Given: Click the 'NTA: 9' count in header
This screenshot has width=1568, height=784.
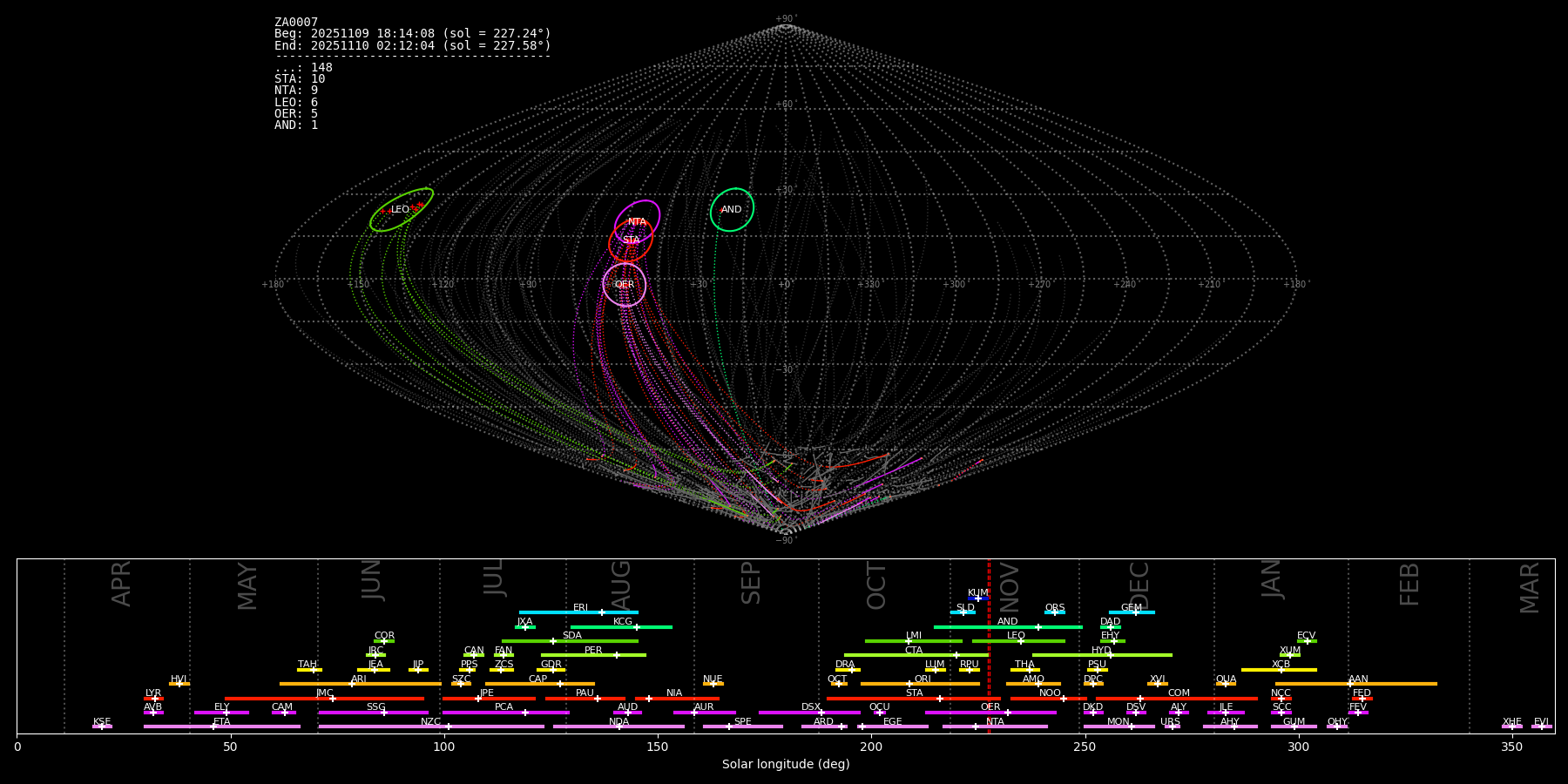Looking at the screenshot, I should tap(296, 91).
